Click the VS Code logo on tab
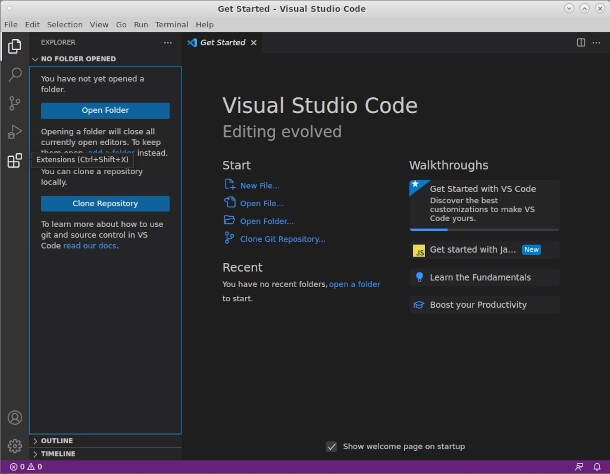 (192, 42)
